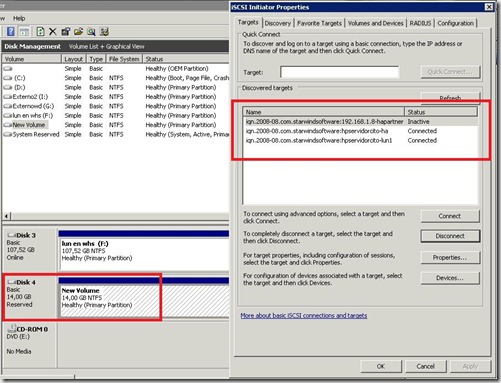
Task: Click the CD-ROM 0 drive icon
Action: coord(12,329)
